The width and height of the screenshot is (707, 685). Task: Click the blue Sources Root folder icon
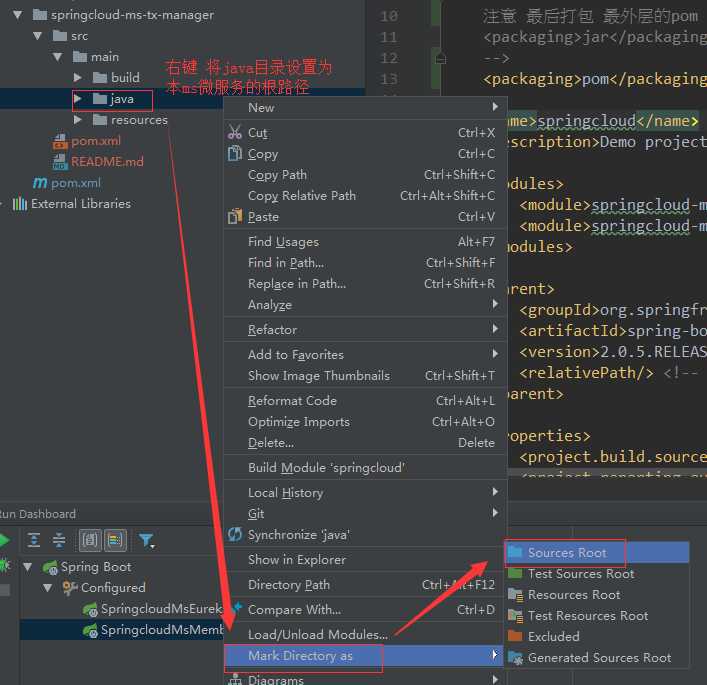pyautogui.click(x=514, y=552)
